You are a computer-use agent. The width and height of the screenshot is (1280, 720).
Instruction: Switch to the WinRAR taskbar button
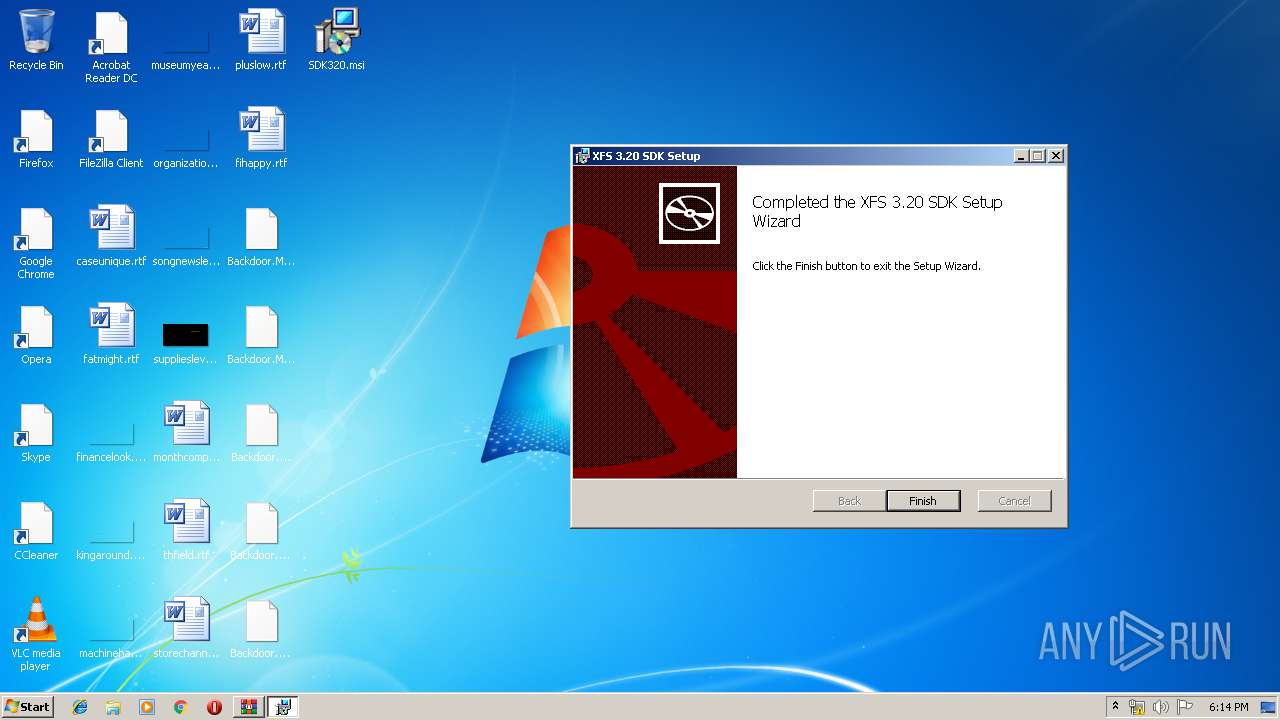(x=248, y=707)
